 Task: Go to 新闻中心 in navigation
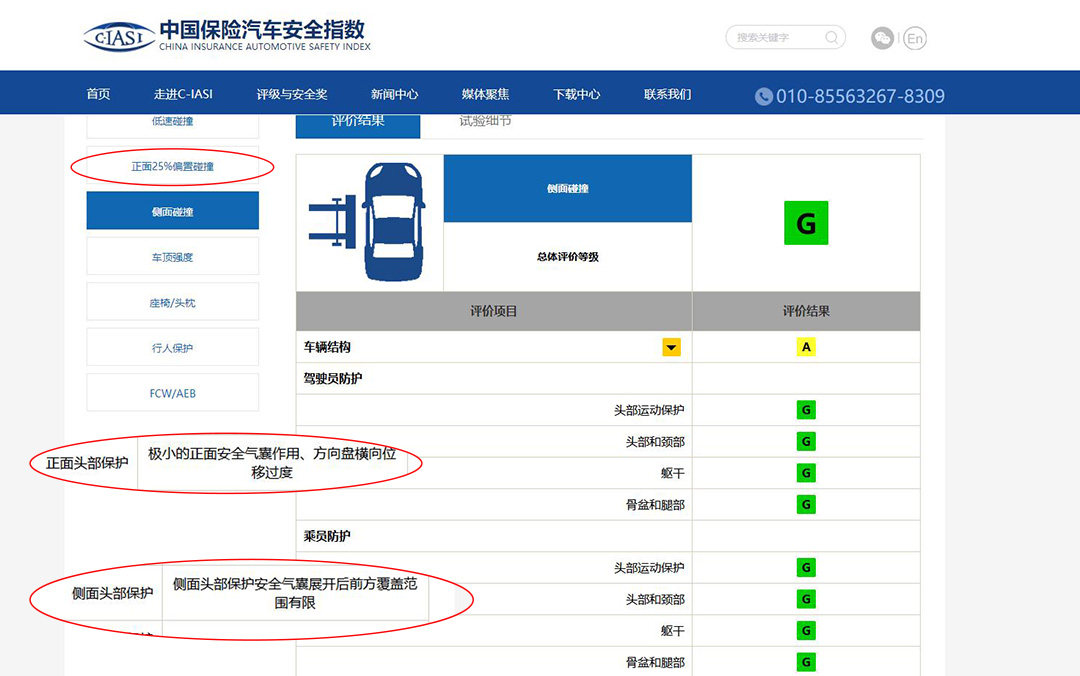coord(394,94)
